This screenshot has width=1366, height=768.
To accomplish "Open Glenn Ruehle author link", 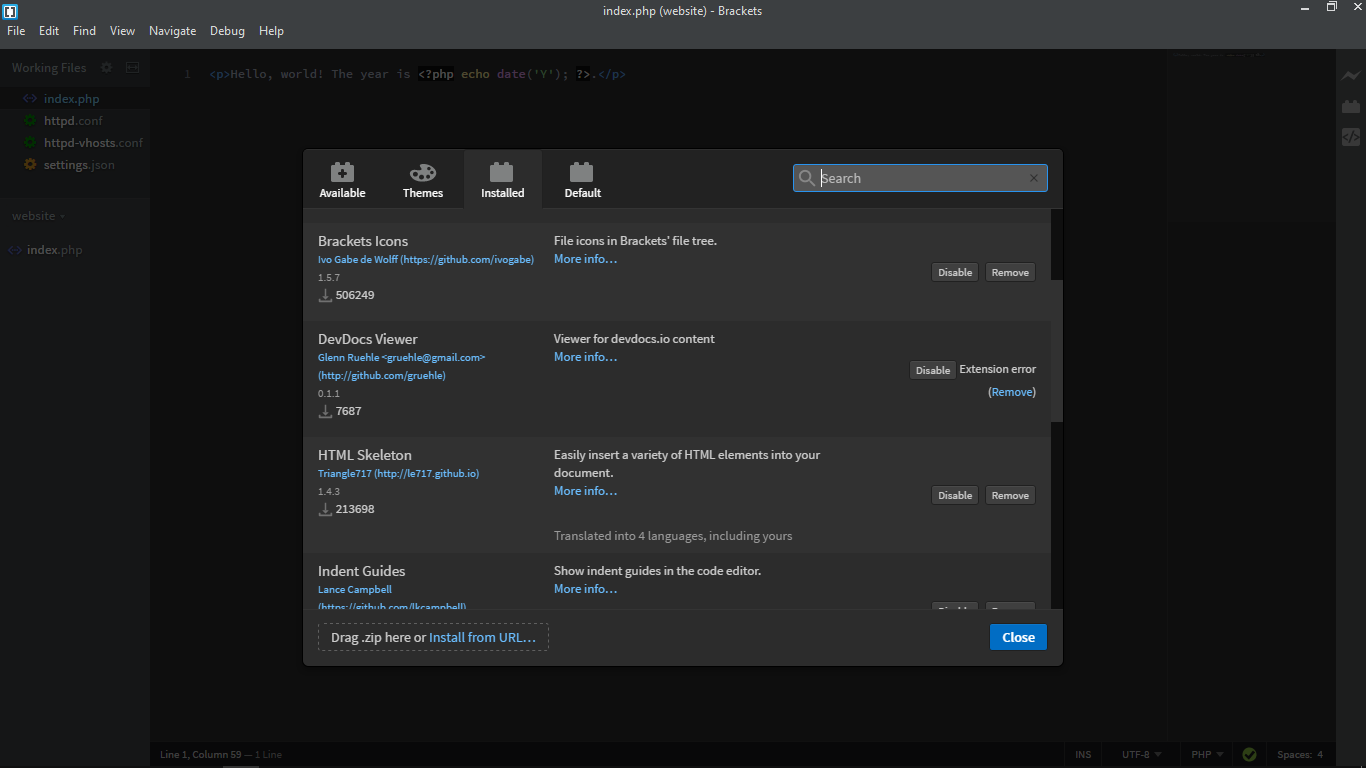I will pos(401,366).
